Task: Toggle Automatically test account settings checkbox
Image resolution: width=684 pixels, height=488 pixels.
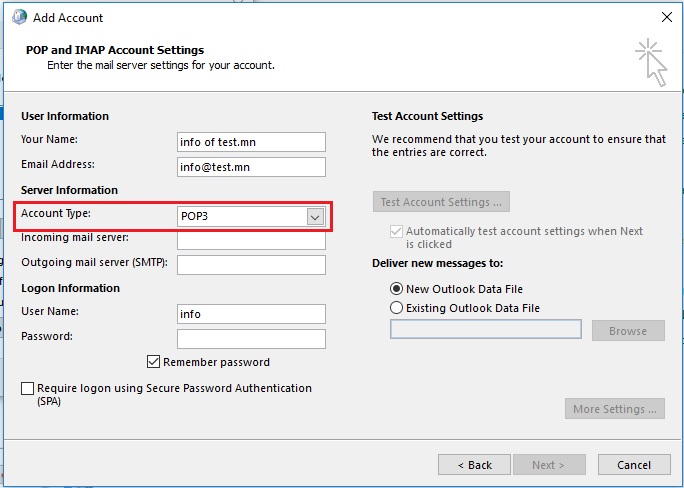Action: click(x=396, y=231)
